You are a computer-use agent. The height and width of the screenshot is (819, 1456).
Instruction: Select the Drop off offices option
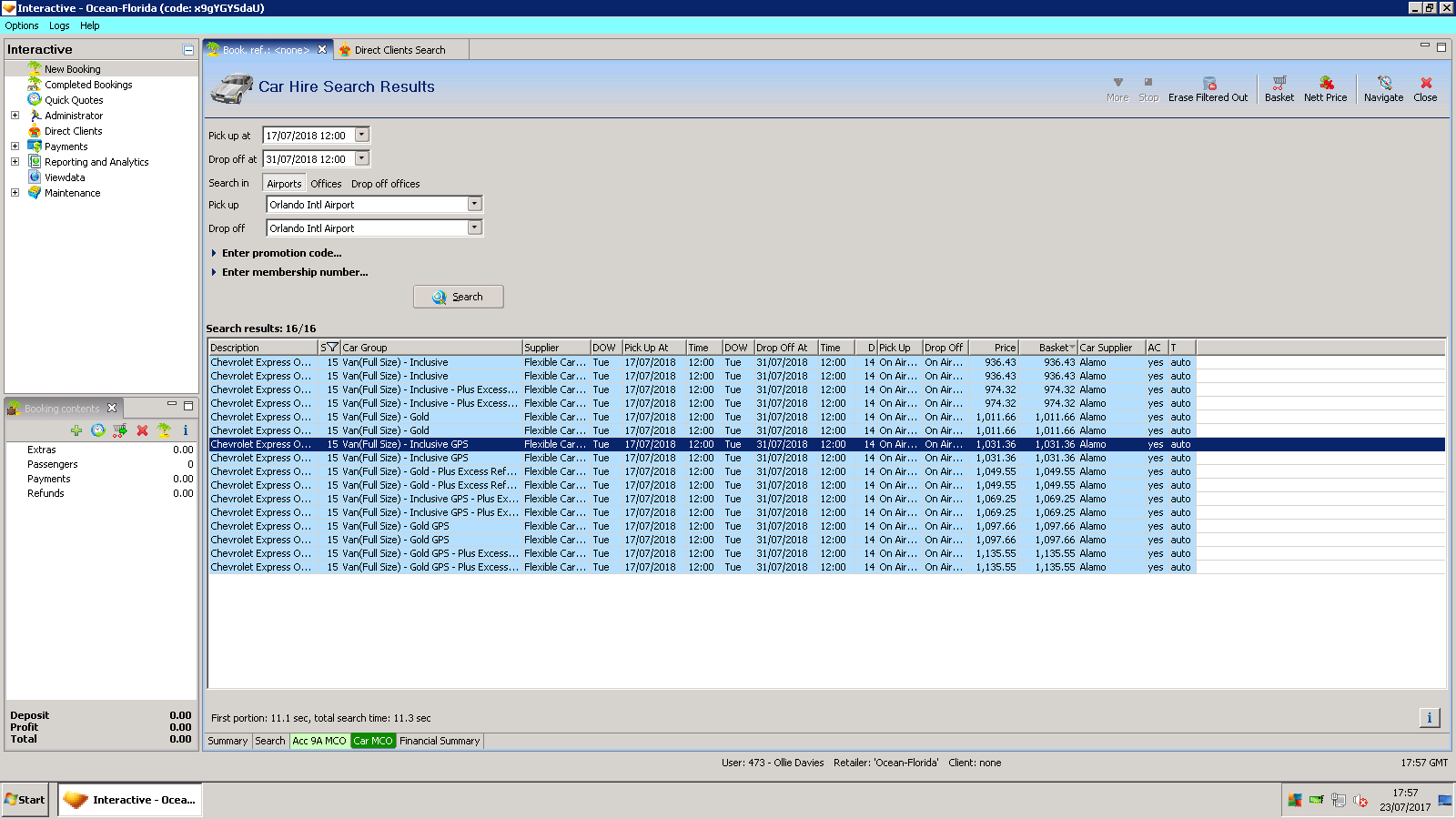click(x=386, y=184)
